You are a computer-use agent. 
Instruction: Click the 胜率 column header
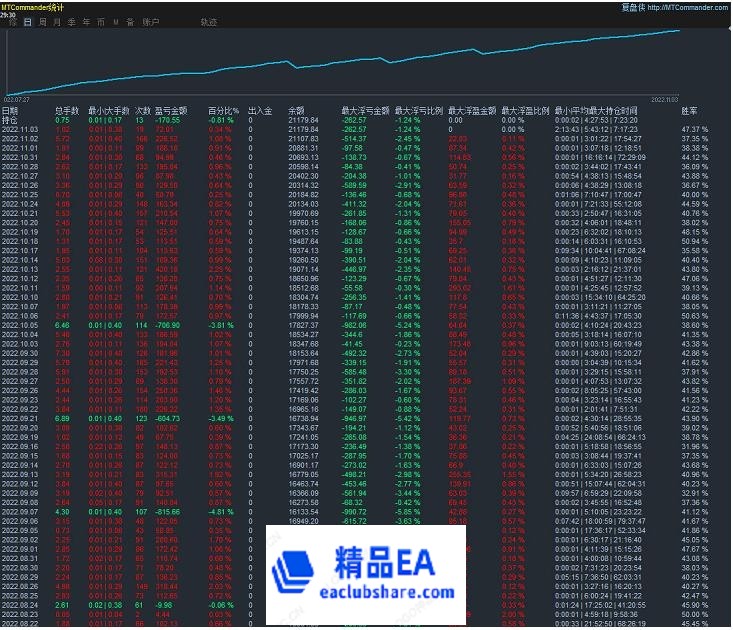(676, 110)
